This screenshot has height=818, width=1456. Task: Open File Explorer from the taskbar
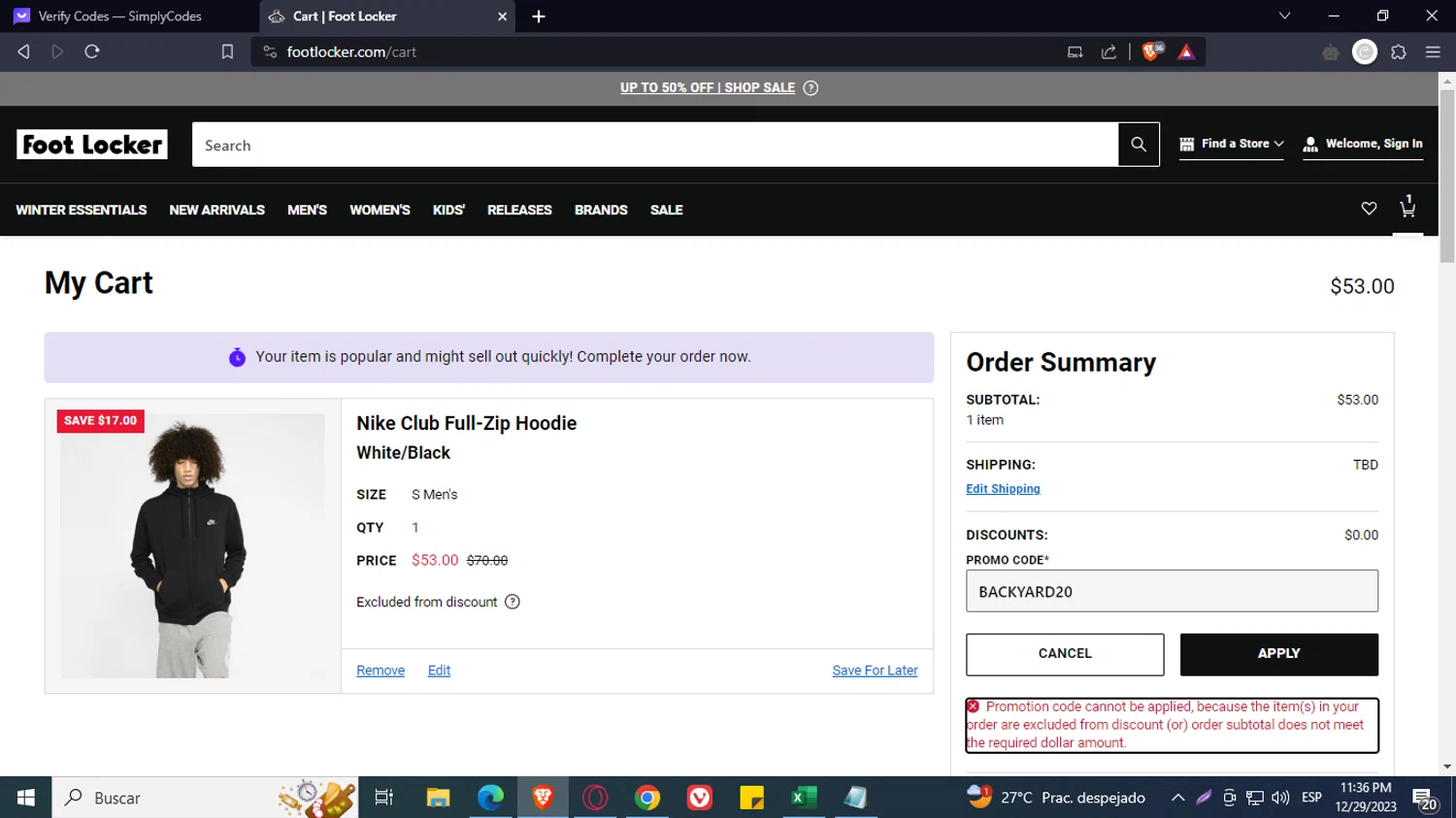pyautogui.click(x=438, y=798)
